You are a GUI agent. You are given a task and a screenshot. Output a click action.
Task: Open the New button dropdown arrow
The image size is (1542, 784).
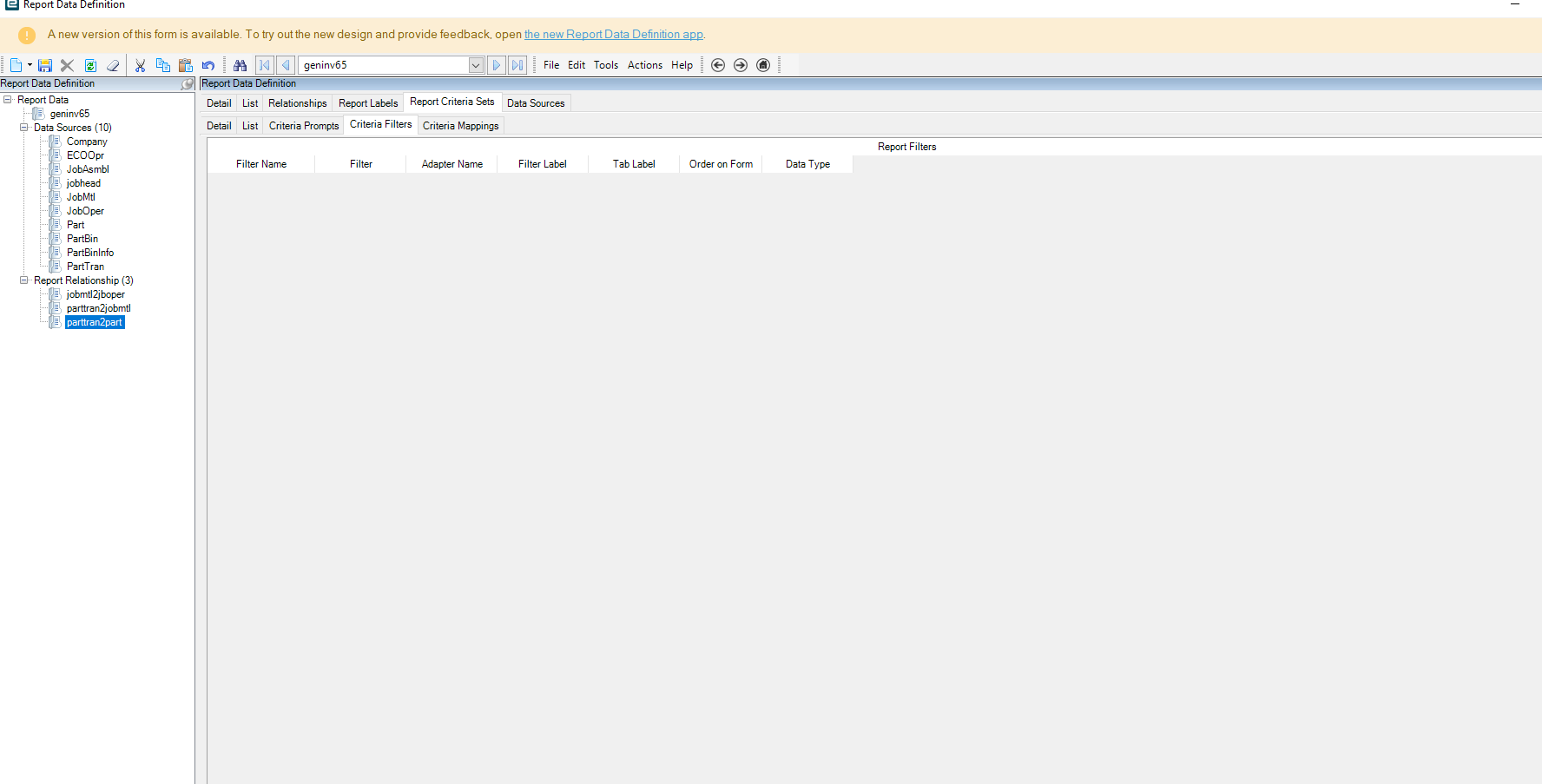(x=30, y=65)
